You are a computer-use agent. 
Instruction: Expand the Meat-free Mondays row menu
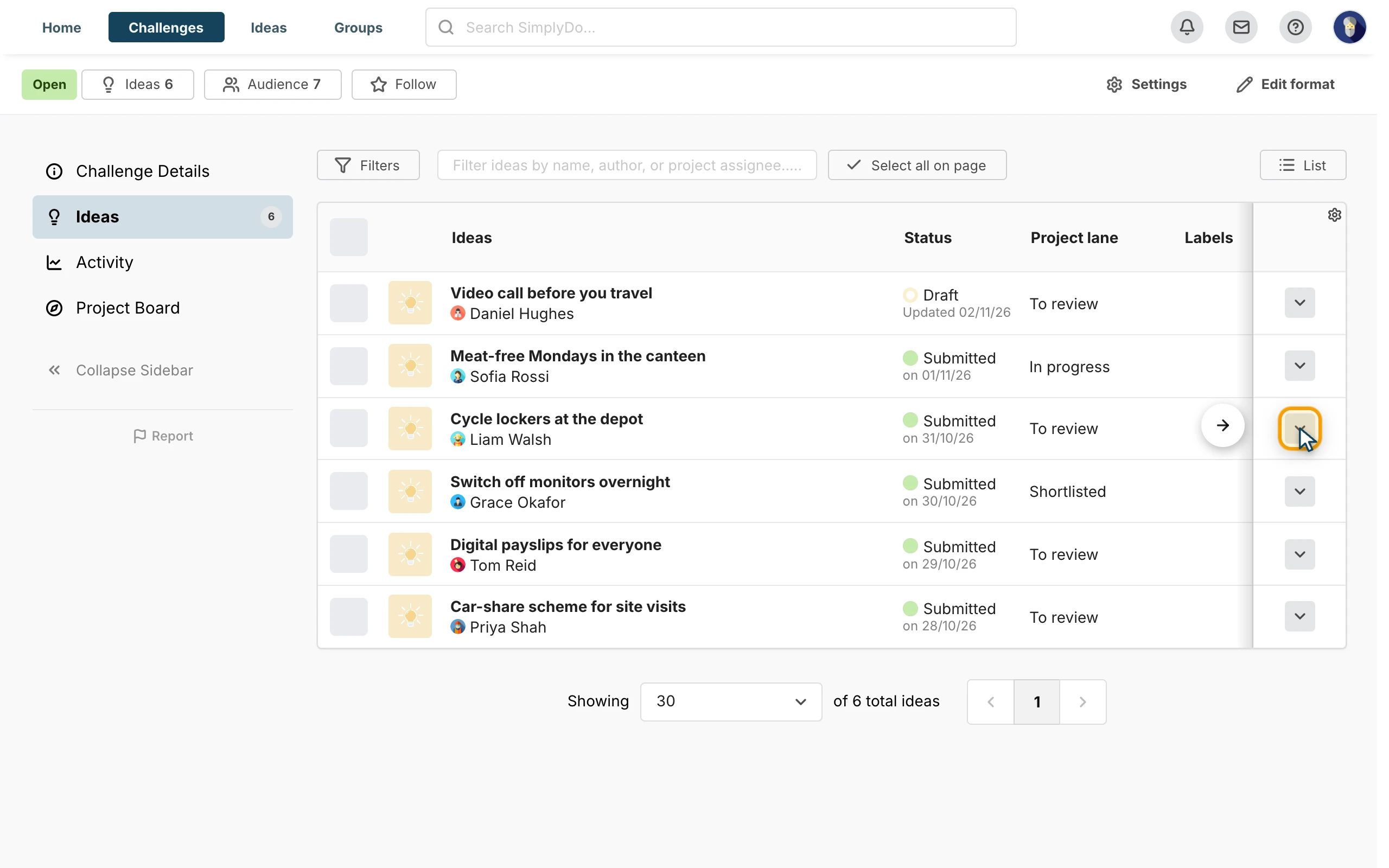click(1299, 366)
